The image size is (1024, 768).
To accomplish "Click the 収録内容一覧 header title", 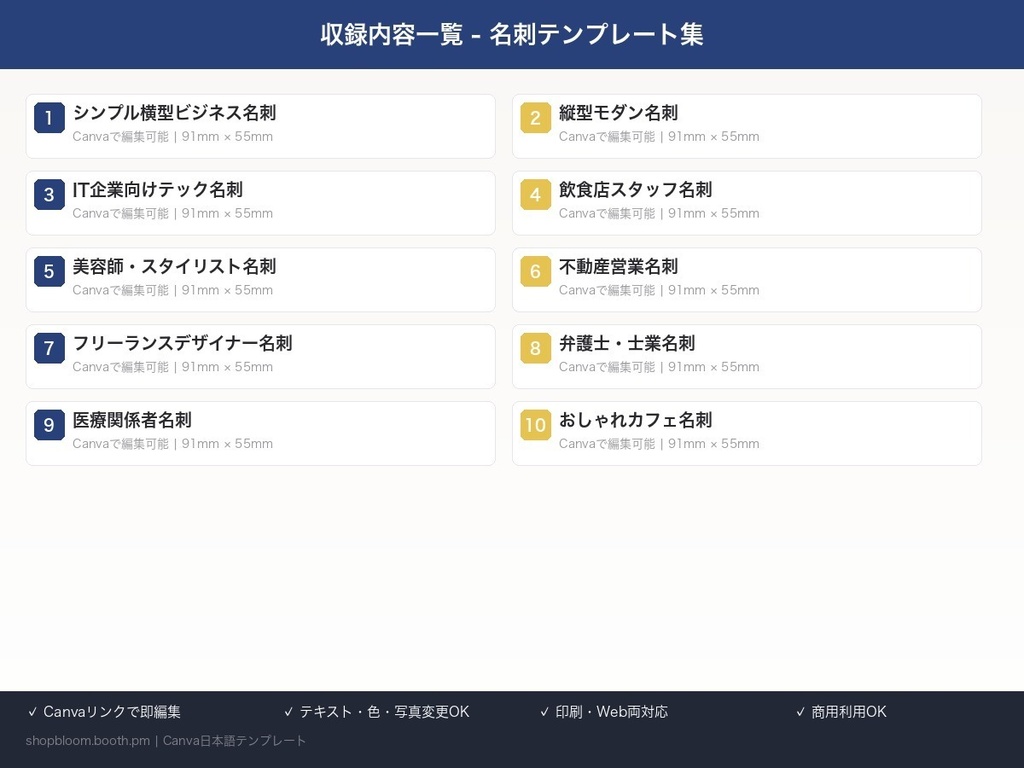I will (512, 33).
